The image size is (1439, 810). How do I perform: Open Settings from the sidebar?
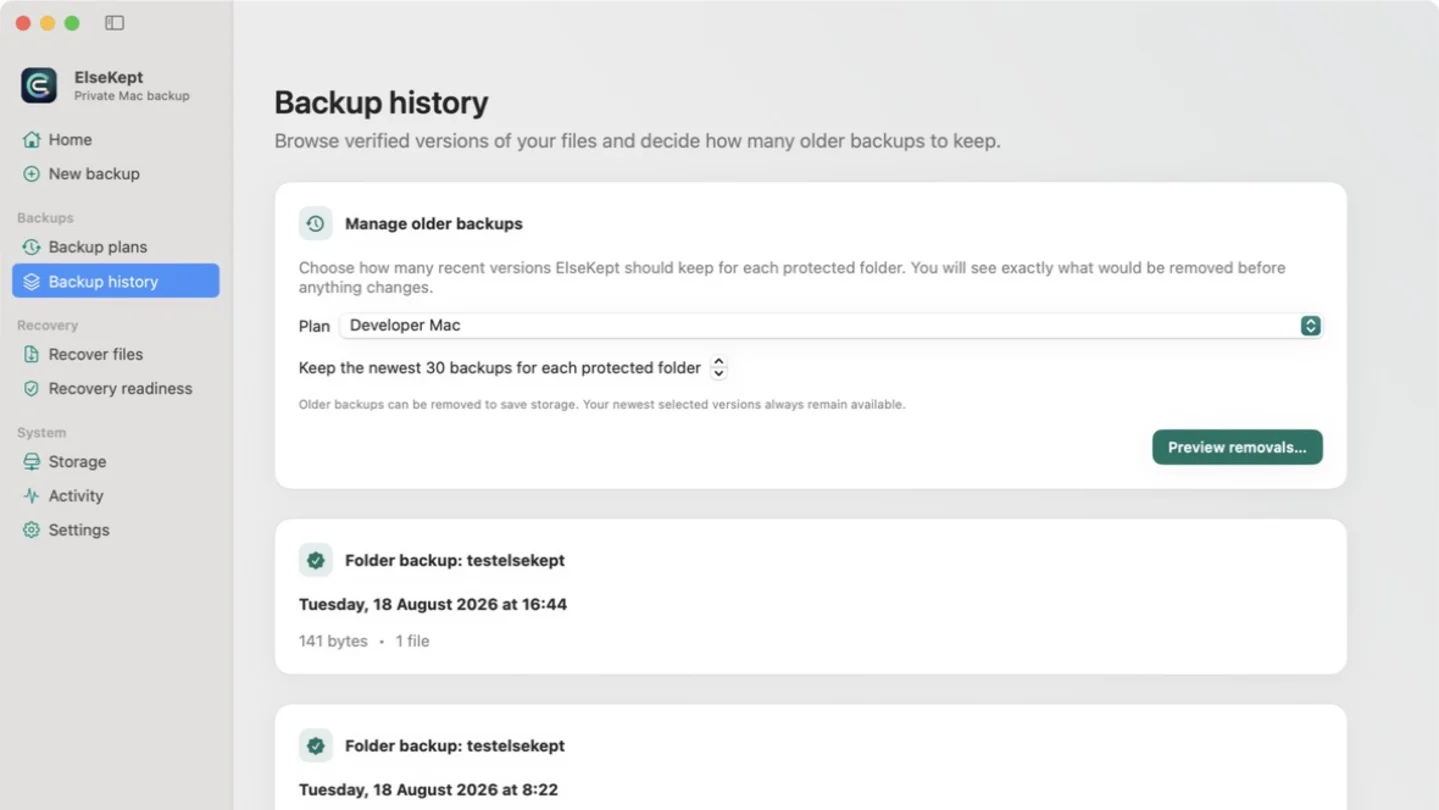(x=116, y=530)
